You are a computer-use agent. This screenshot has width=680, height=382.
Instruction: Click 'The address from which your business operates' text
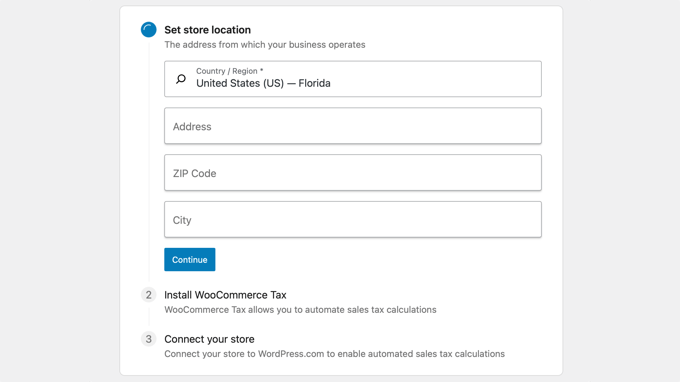point(265,45)
